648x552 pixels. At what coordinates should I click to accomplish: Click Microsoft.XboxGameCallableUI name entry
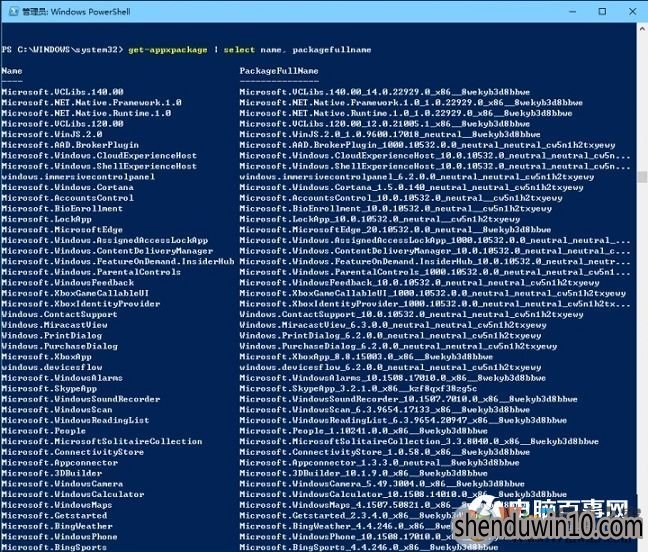pos(75,293)
